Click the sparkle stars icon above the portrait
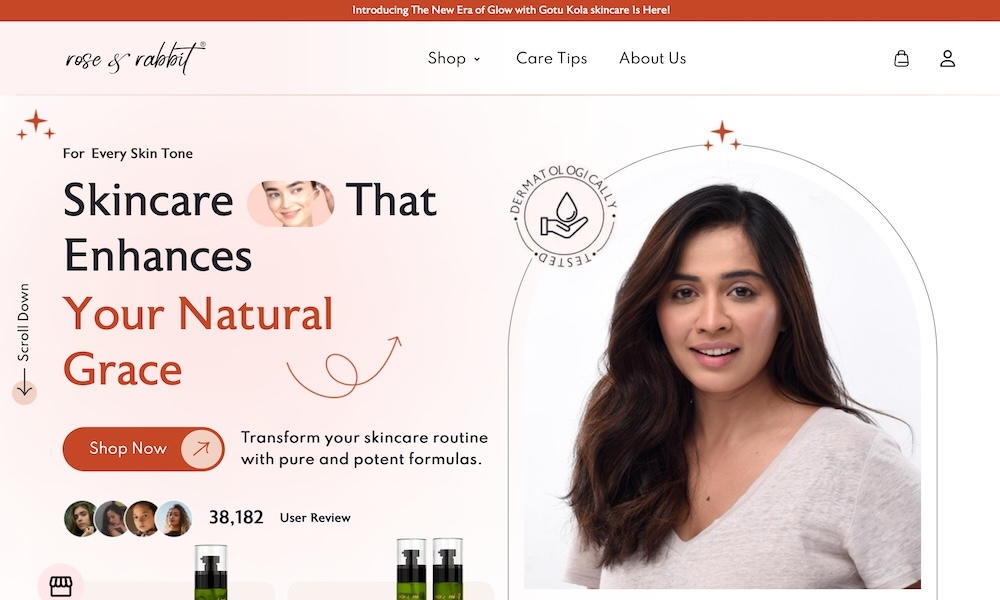 [722, 136]
